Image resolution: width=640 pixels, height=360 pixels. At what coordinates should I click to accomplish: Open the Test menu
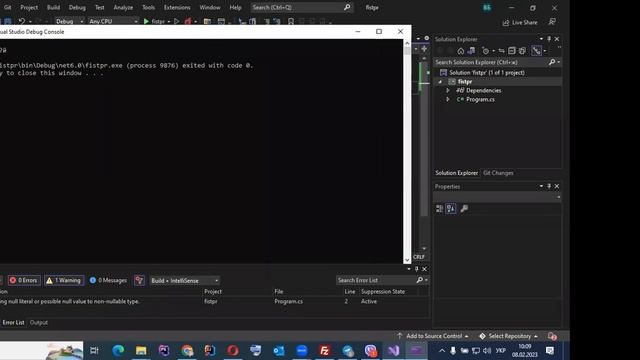click(x=100, y=7)
